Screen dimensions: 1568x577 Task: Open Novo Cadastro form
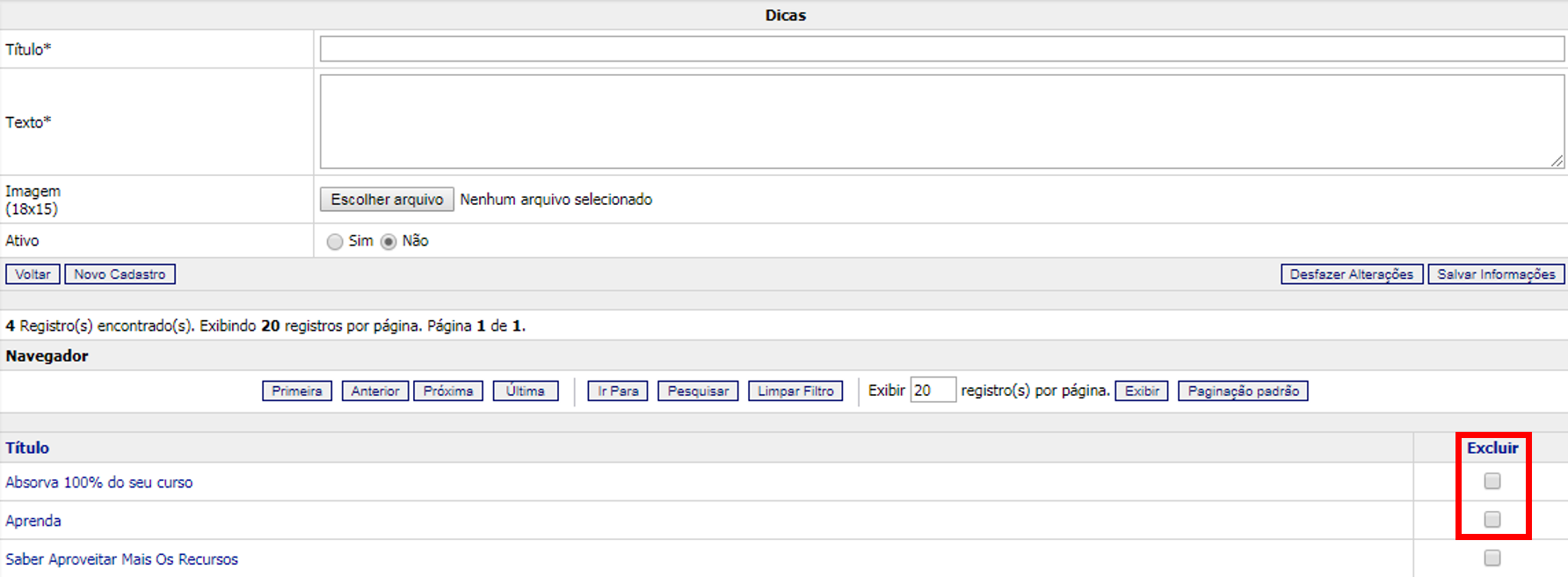point(120,274)
